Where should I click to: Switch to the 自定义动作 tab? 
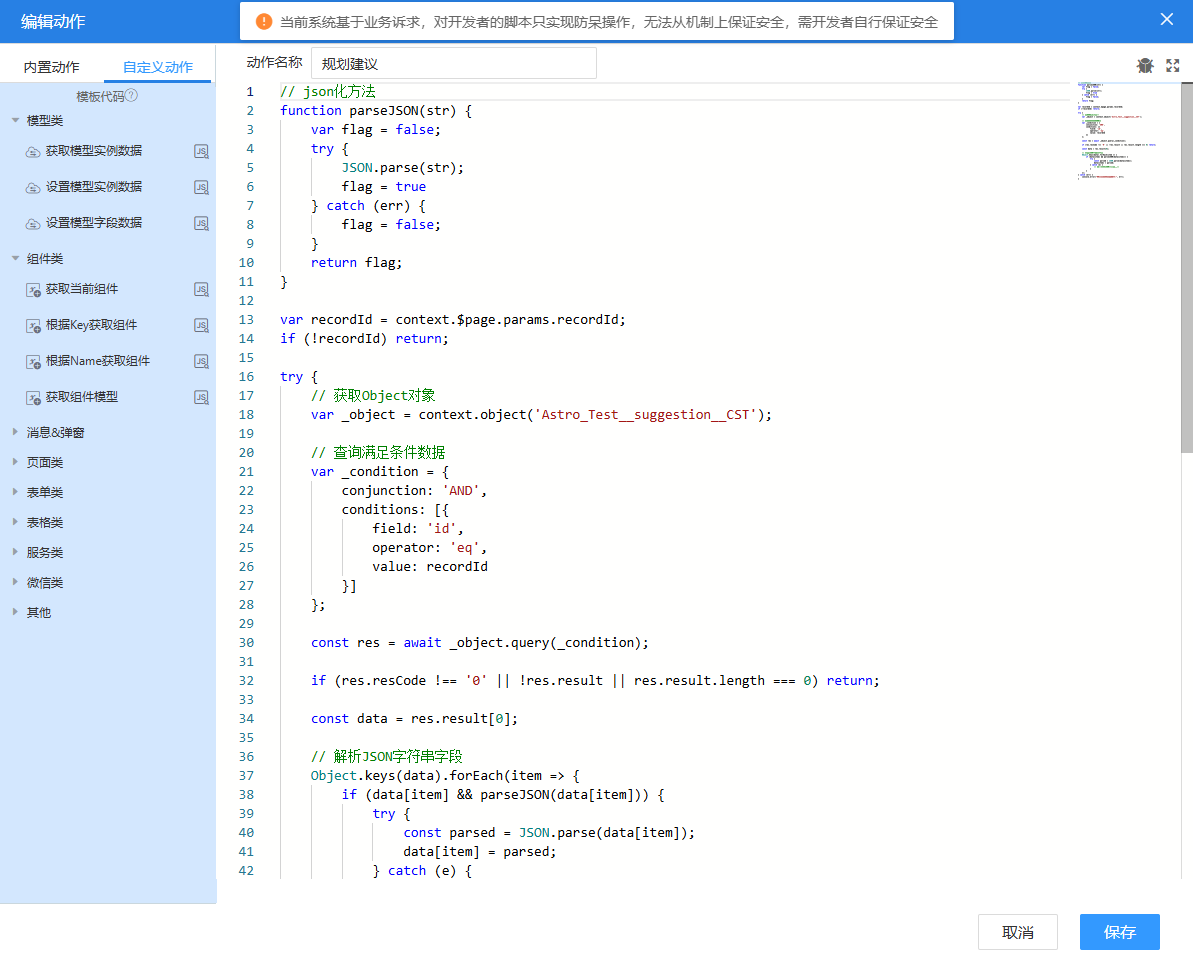pos(157,67)
